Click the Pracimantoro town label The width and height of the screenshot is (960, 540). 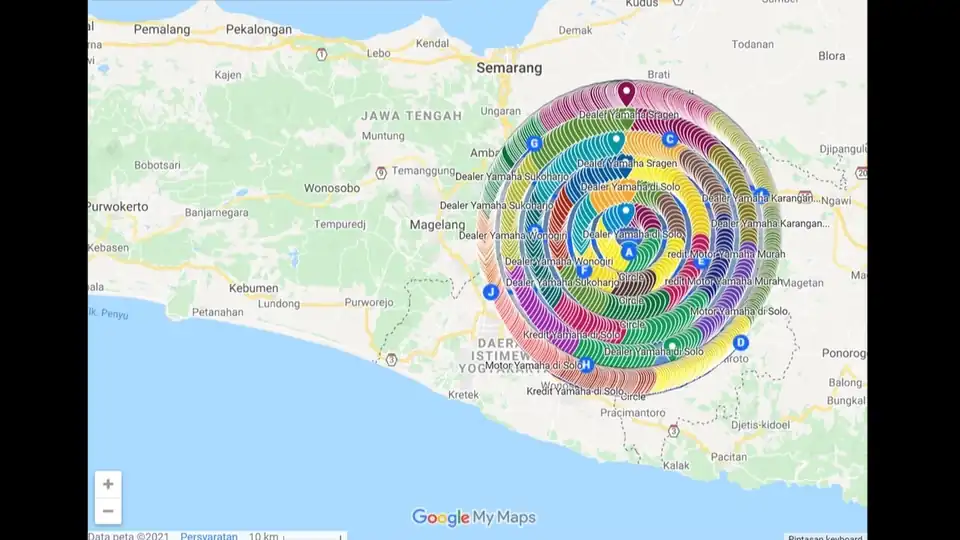[x=632, y=413]
